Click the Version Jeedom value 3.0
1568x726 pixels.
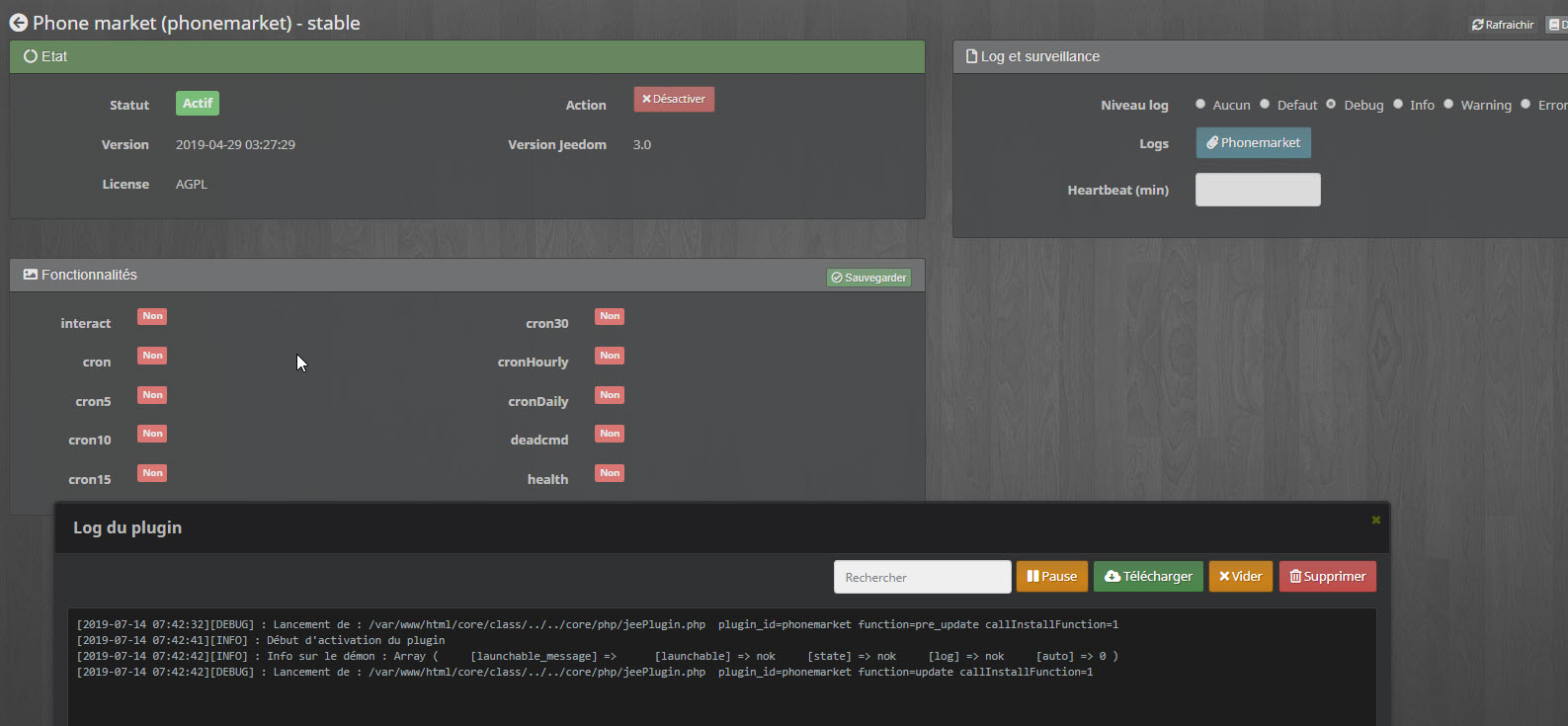point(642,144)
